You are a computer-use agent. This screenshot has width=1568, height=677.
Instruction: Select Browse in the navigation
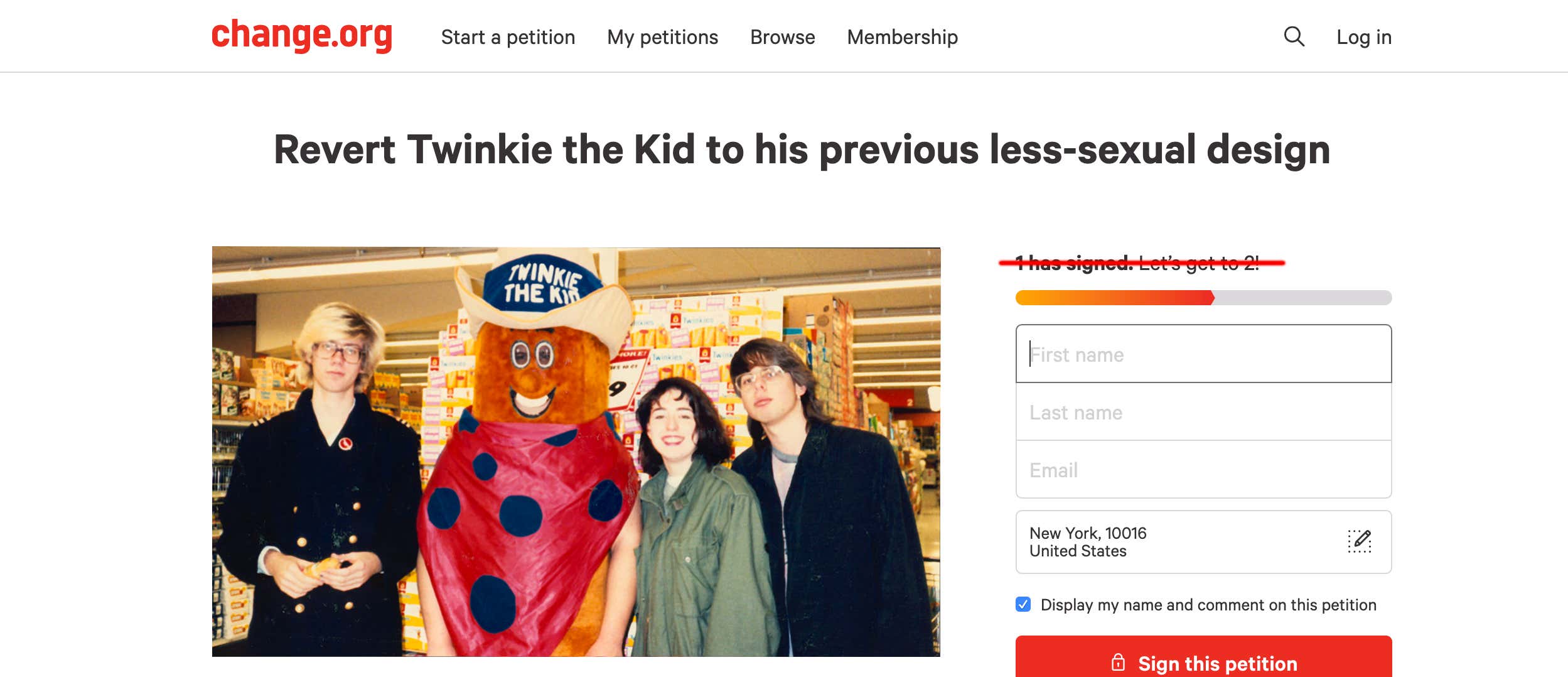point(782,37)
